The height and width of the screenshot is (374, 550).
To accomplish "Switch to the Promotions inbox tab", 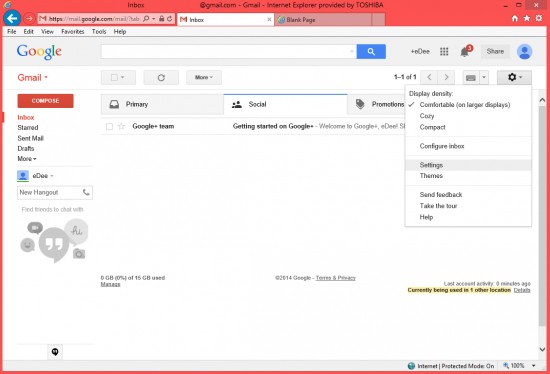I will pyautogui.click(x=376, y=104).
